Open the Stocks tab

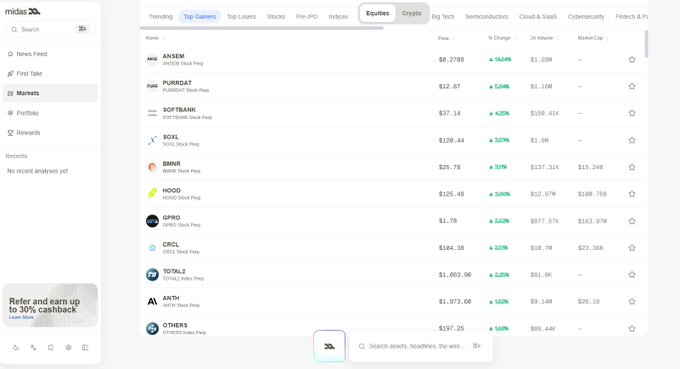276,16
